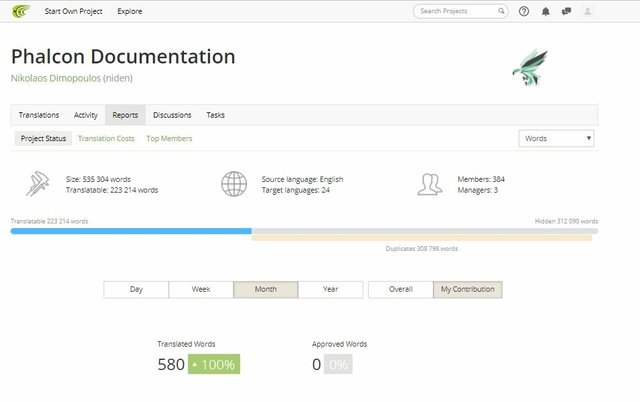The height and width of the screenshot is (402, 640).
Task: Click 'Source language: English' text
Action: click(302, 179)
